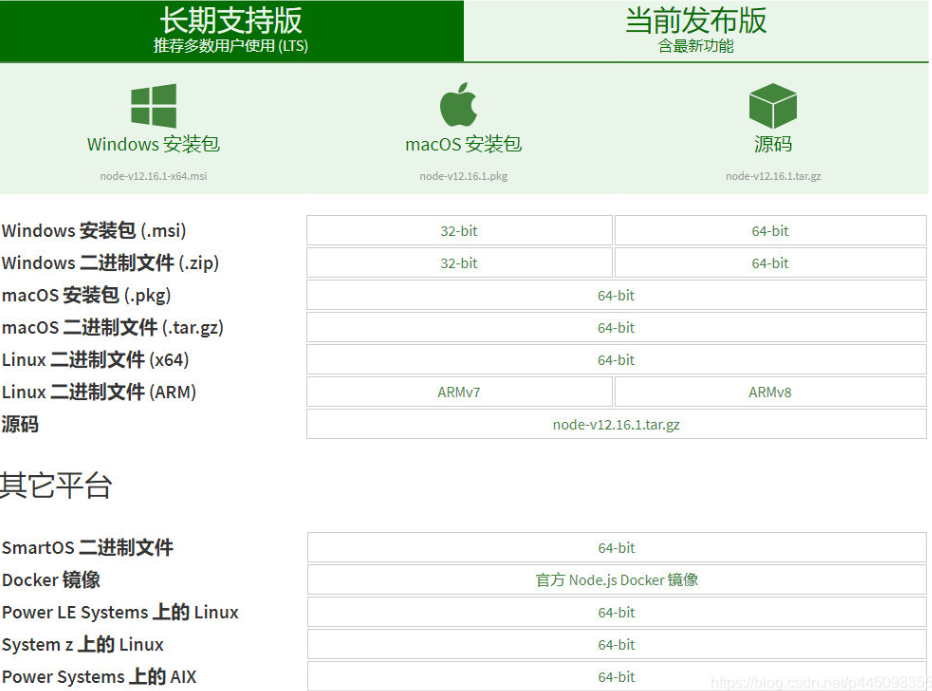
Task: Download macOS .pkg installer 64-bit
Action: tap(616, 296)
